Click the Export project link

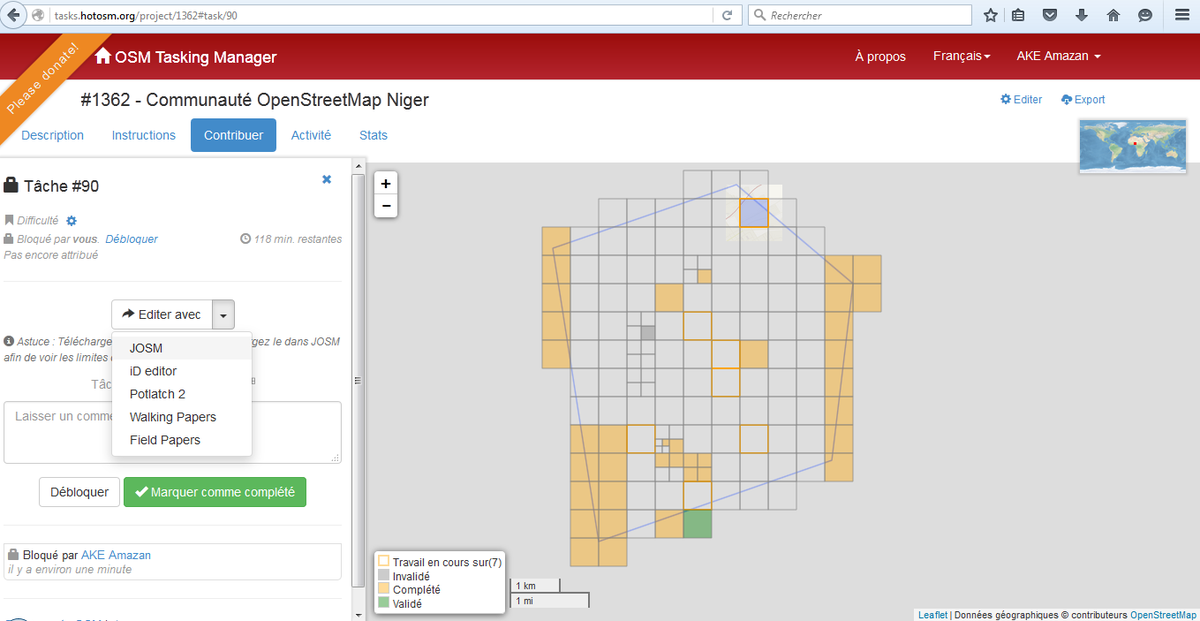(1083, 99)
